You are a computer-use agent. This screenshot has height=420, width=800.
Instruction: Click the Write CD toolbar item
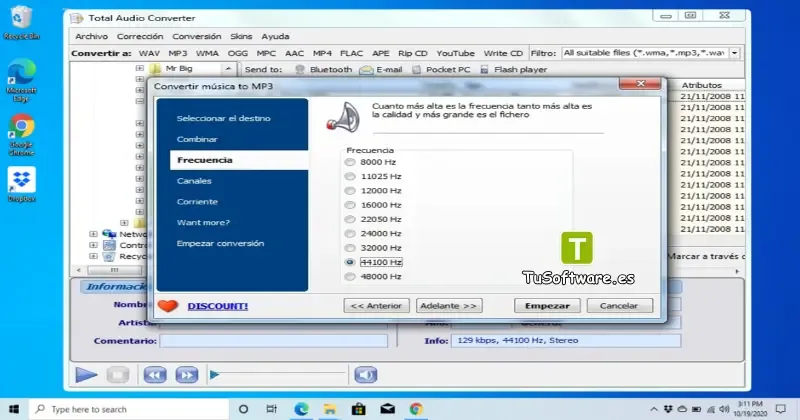pos(503,53)
